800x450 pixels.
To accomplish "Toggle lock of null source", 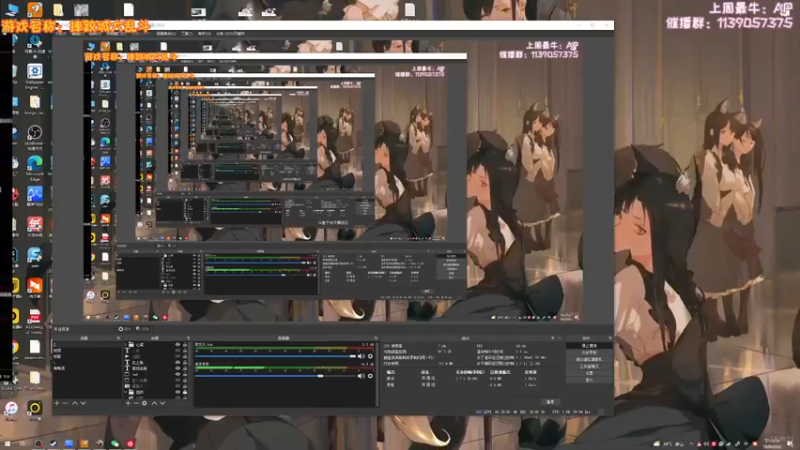I will [x=185, y=374].
